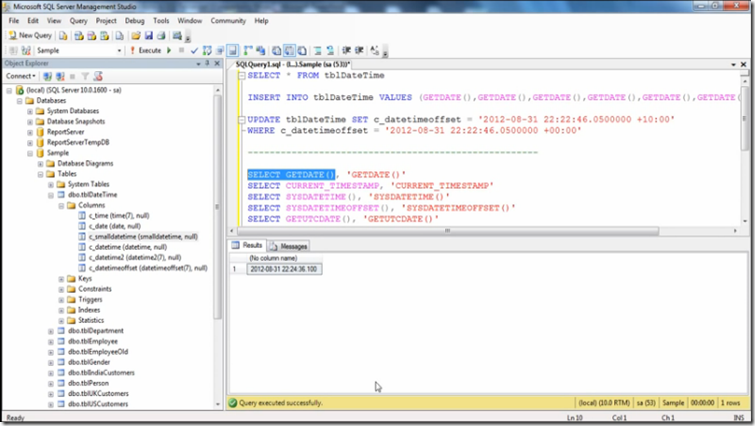Screen dimensions: 755x426
Task: Toggle Include Client Statistics
Action: pos(260,51)
